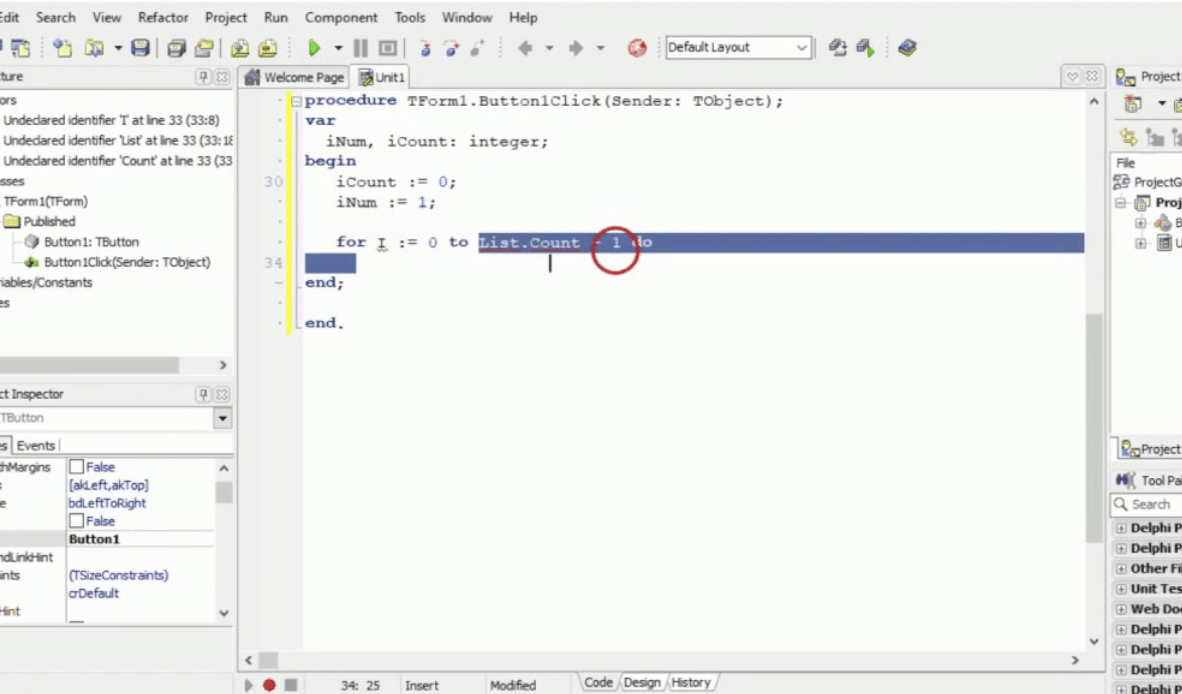Pin the Object Inspector panel

[x=203, y=393]
